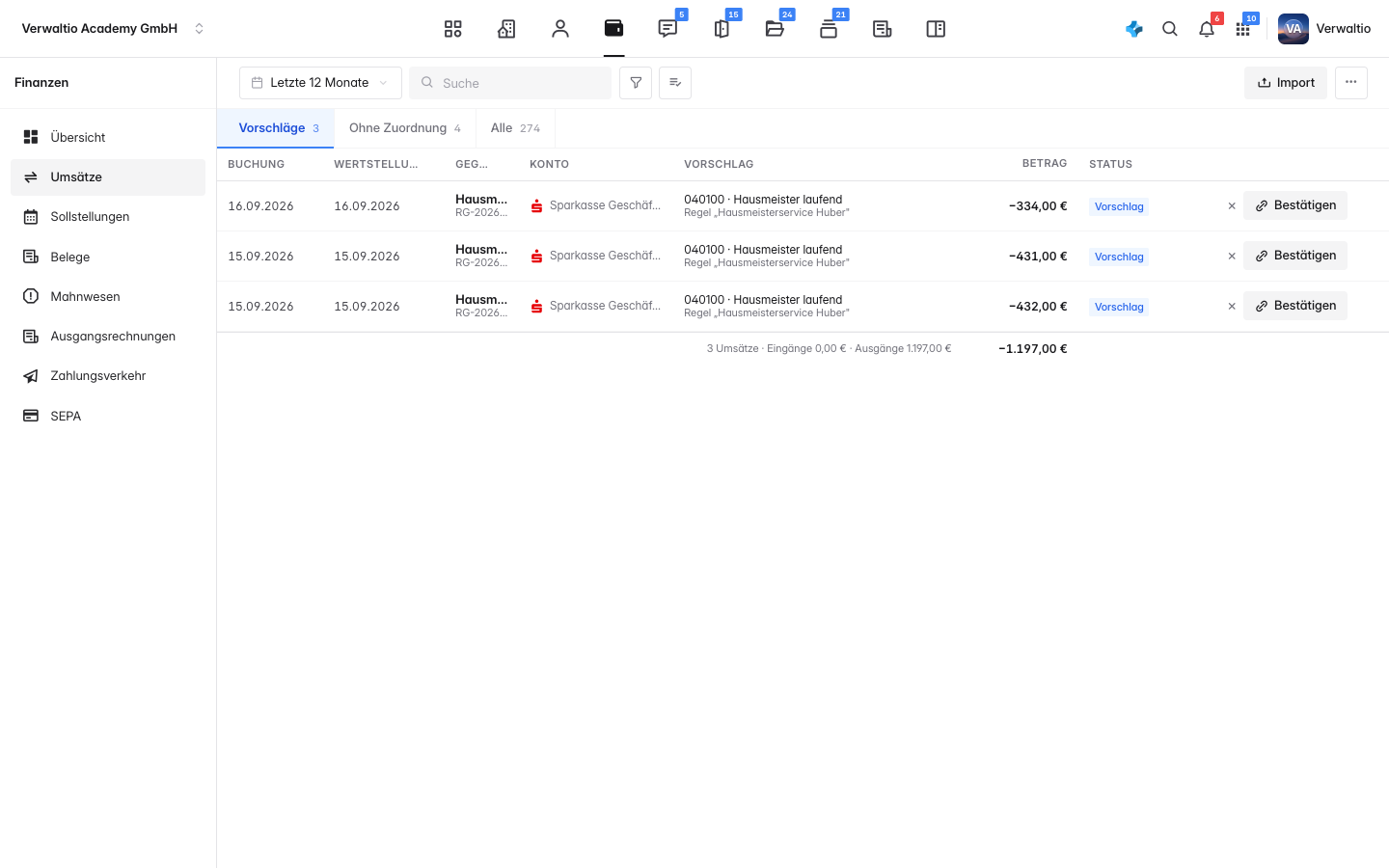This screenshot has height=868, width=1389.
Task: Select Umsätze in the sidebar
Action: 108,177
